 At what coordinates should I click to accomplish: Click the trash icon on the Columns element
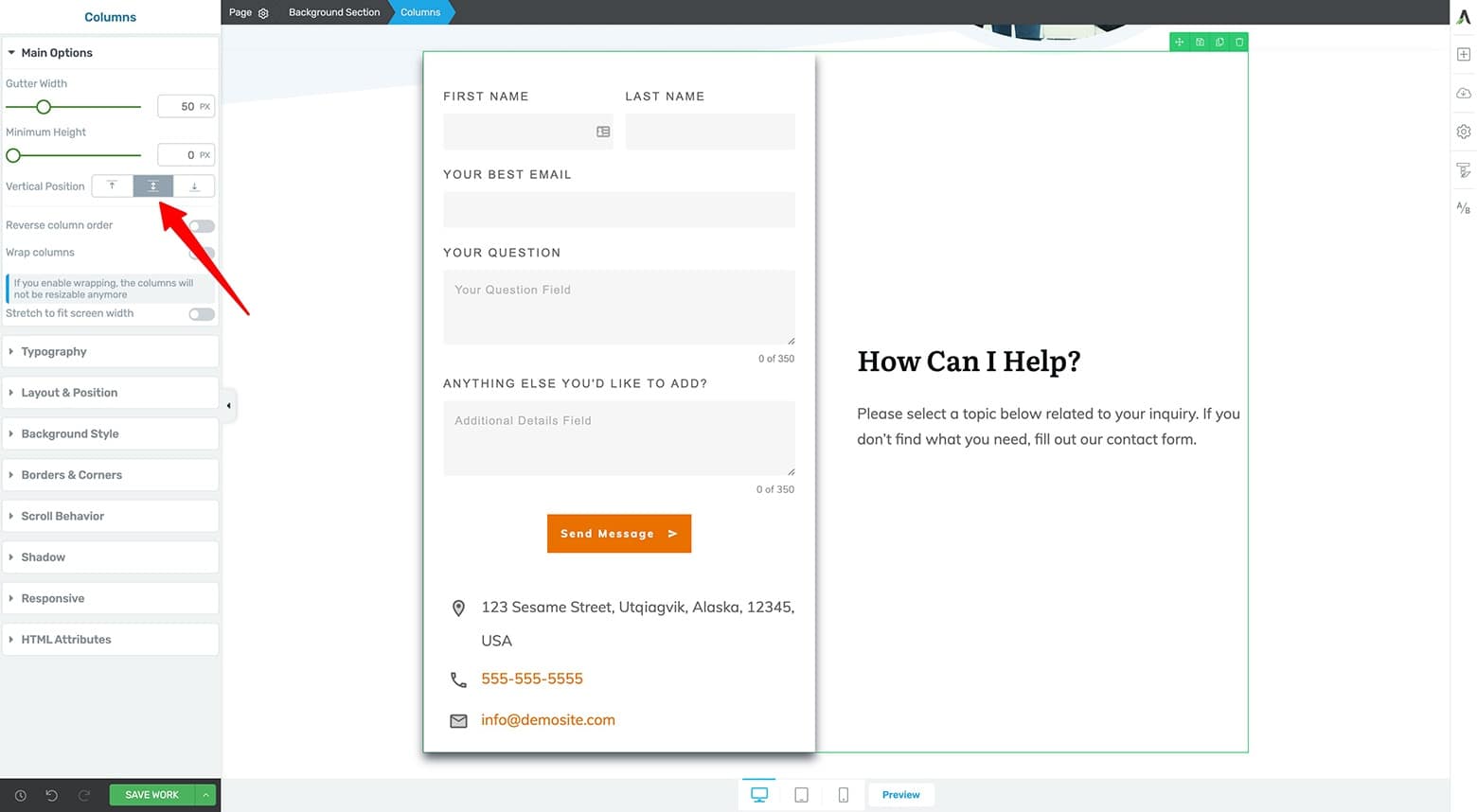coord(1239,43)
